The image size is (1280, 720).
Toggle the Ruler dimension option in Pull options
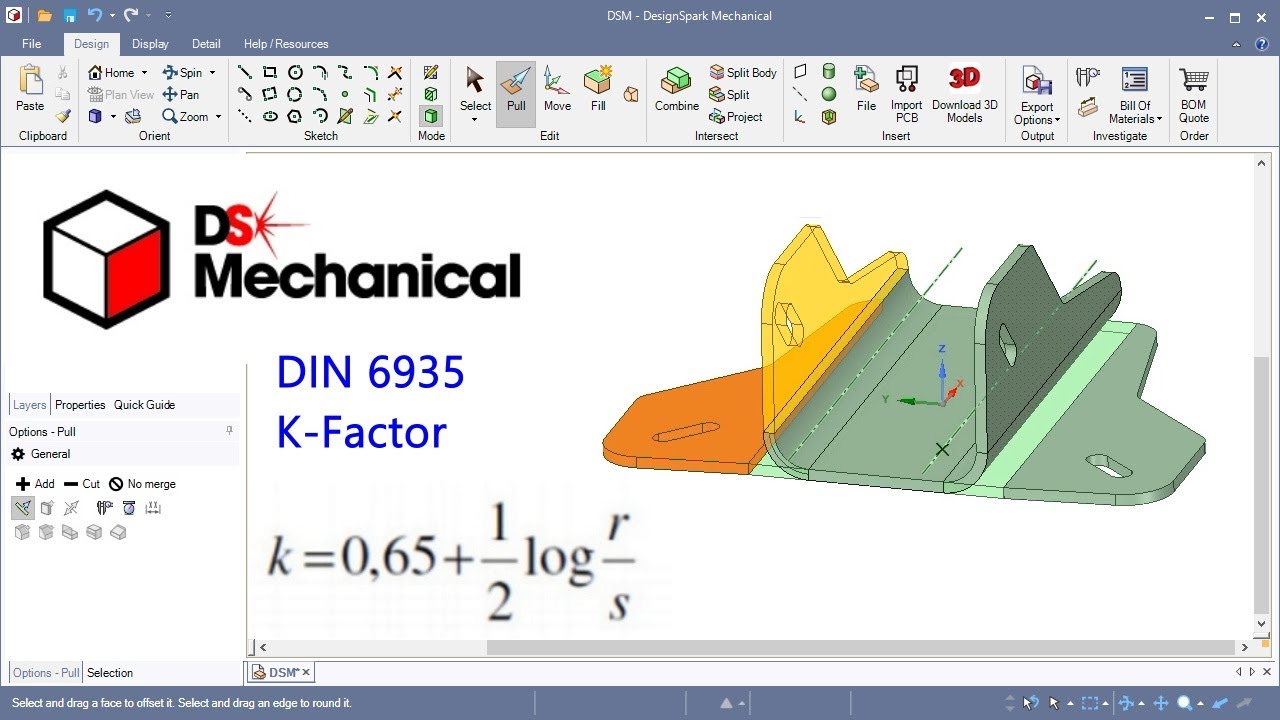(153, 508)
